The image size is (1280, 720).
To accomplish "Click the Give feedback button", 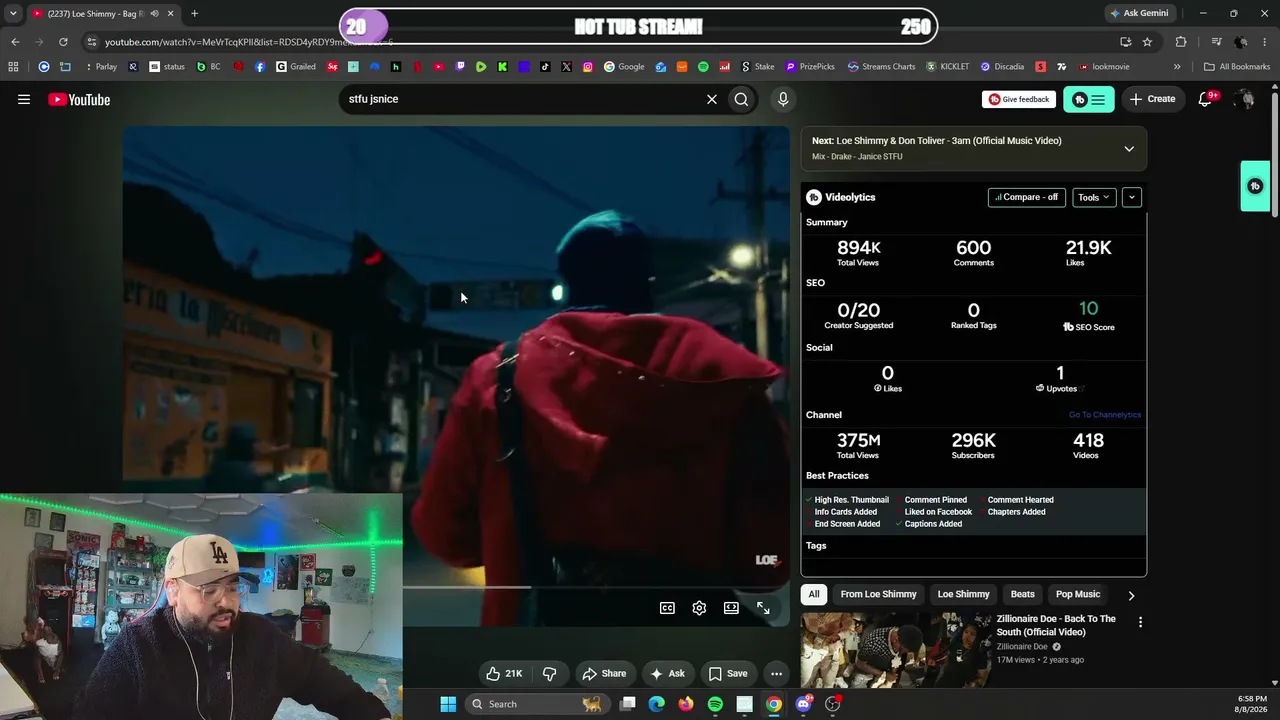I will click(1018, 99).
